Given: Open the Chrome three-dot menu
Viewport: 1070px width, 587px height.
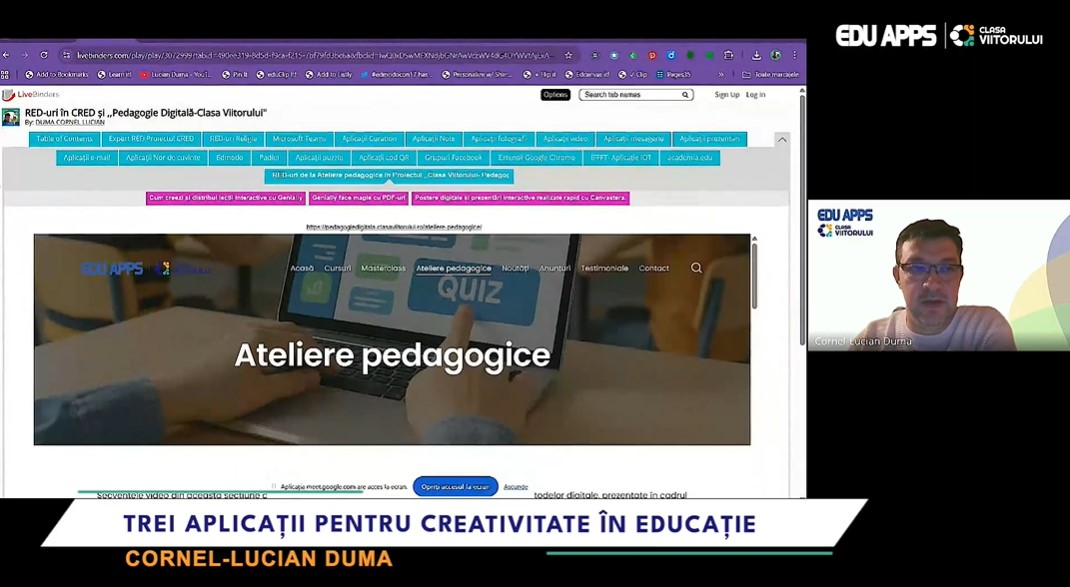Looking at the screenshot, I should click(x=794, y=55).
